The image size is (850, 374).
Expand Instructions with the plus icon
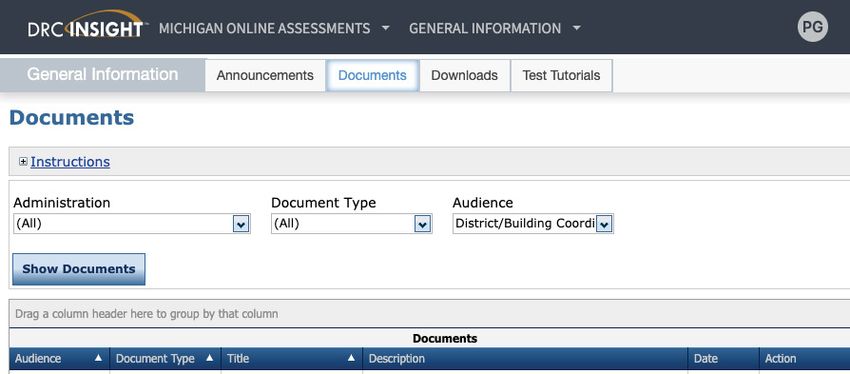[x=23, y=162]
